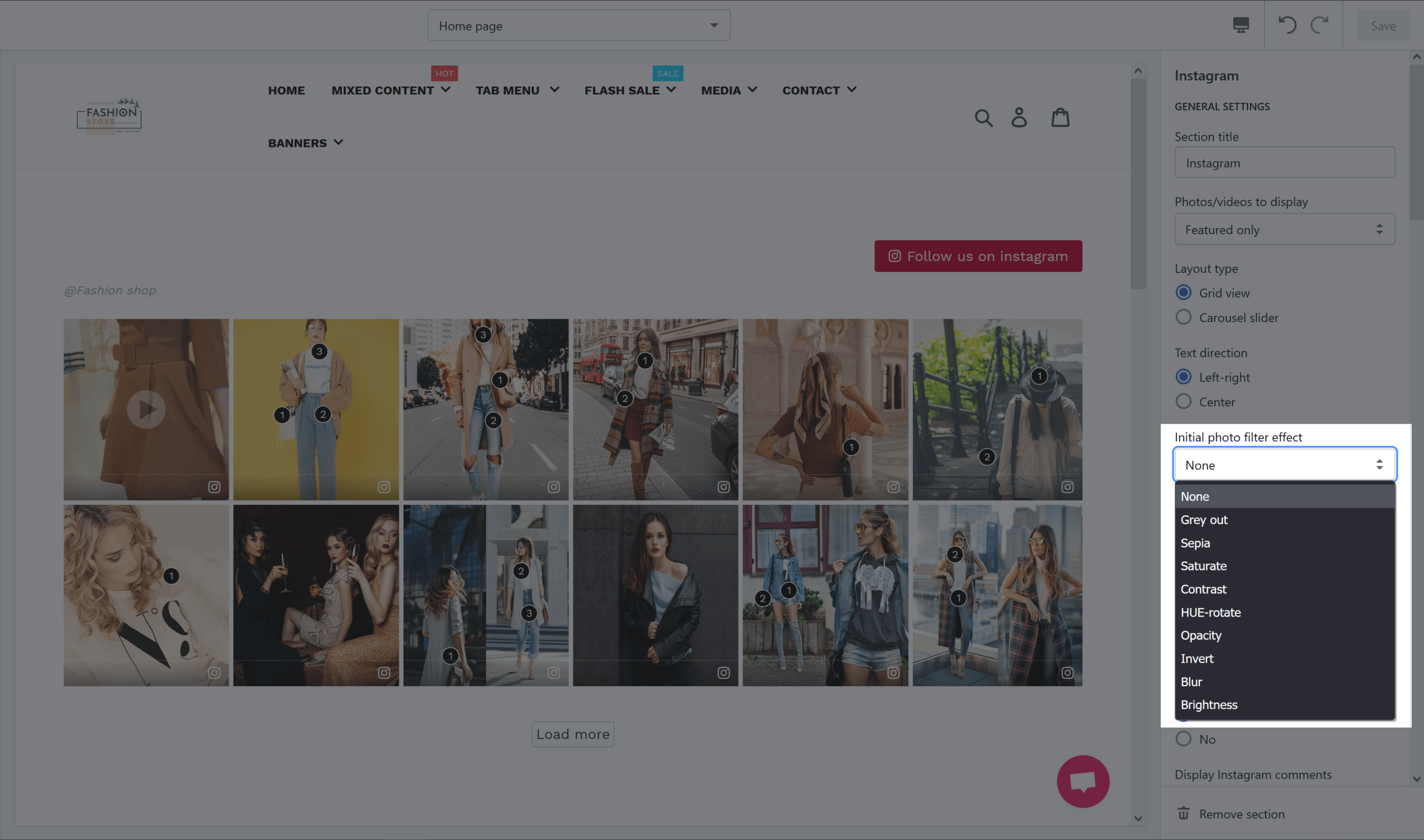This screenshot has height=840, width=1424.
Task: Click the undo arrow icon
Action: (x=1287, y=26)
